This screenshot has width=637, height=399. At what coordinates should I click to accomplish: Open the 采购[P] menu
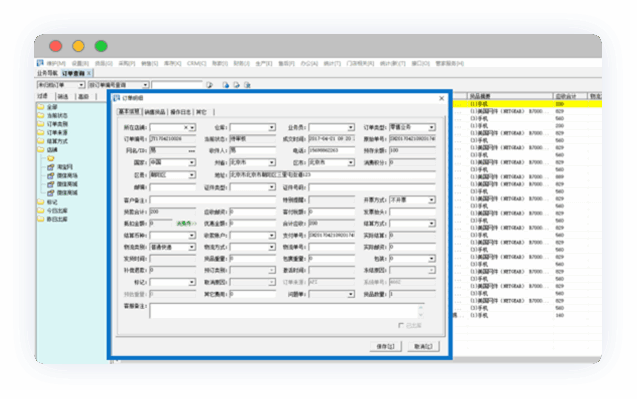click(127, 63)
